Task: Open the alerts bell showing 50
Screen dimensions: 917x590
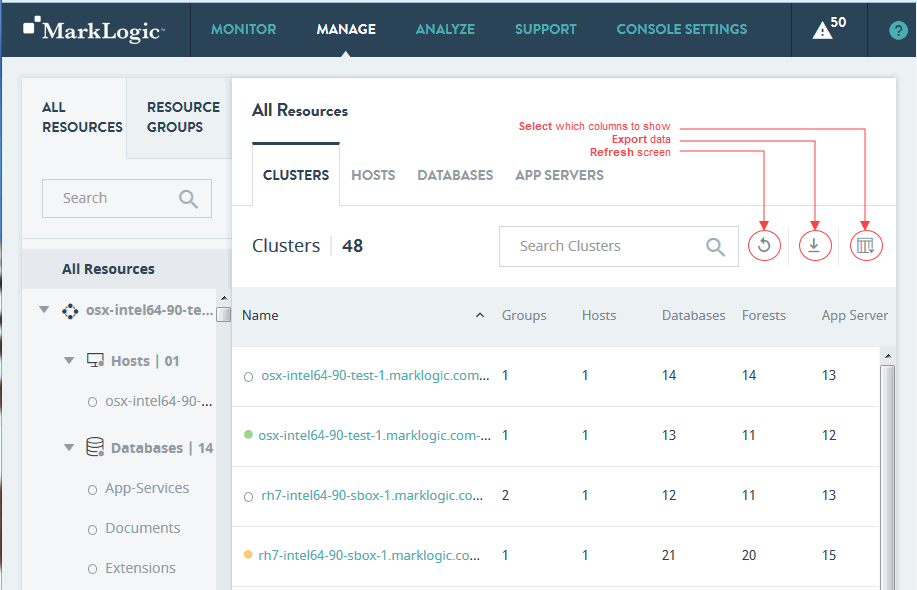Action: coord(824,29)
